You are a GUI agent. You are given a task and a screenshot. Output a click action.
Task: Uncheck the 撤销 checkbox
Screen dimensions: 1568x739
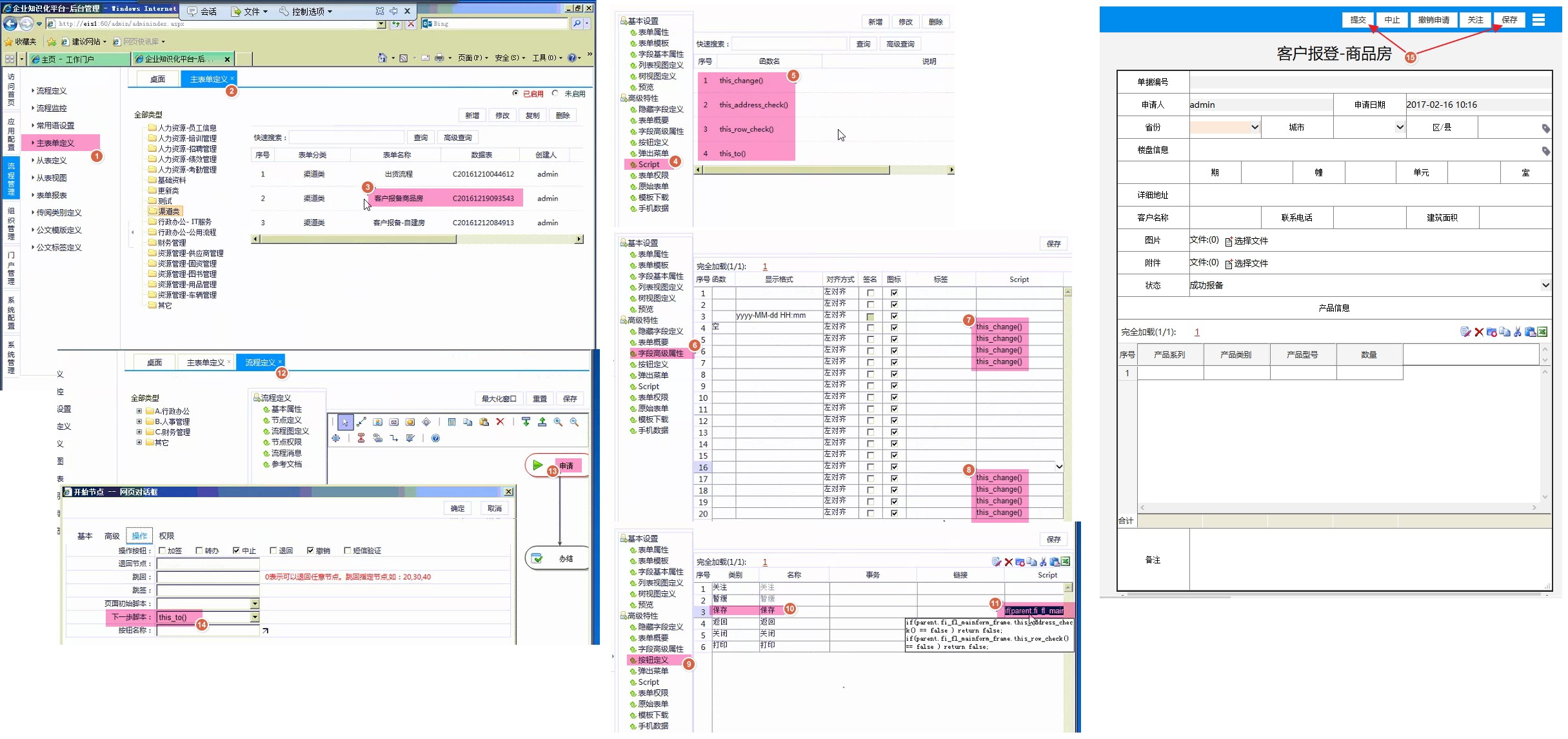pos(310,551)
